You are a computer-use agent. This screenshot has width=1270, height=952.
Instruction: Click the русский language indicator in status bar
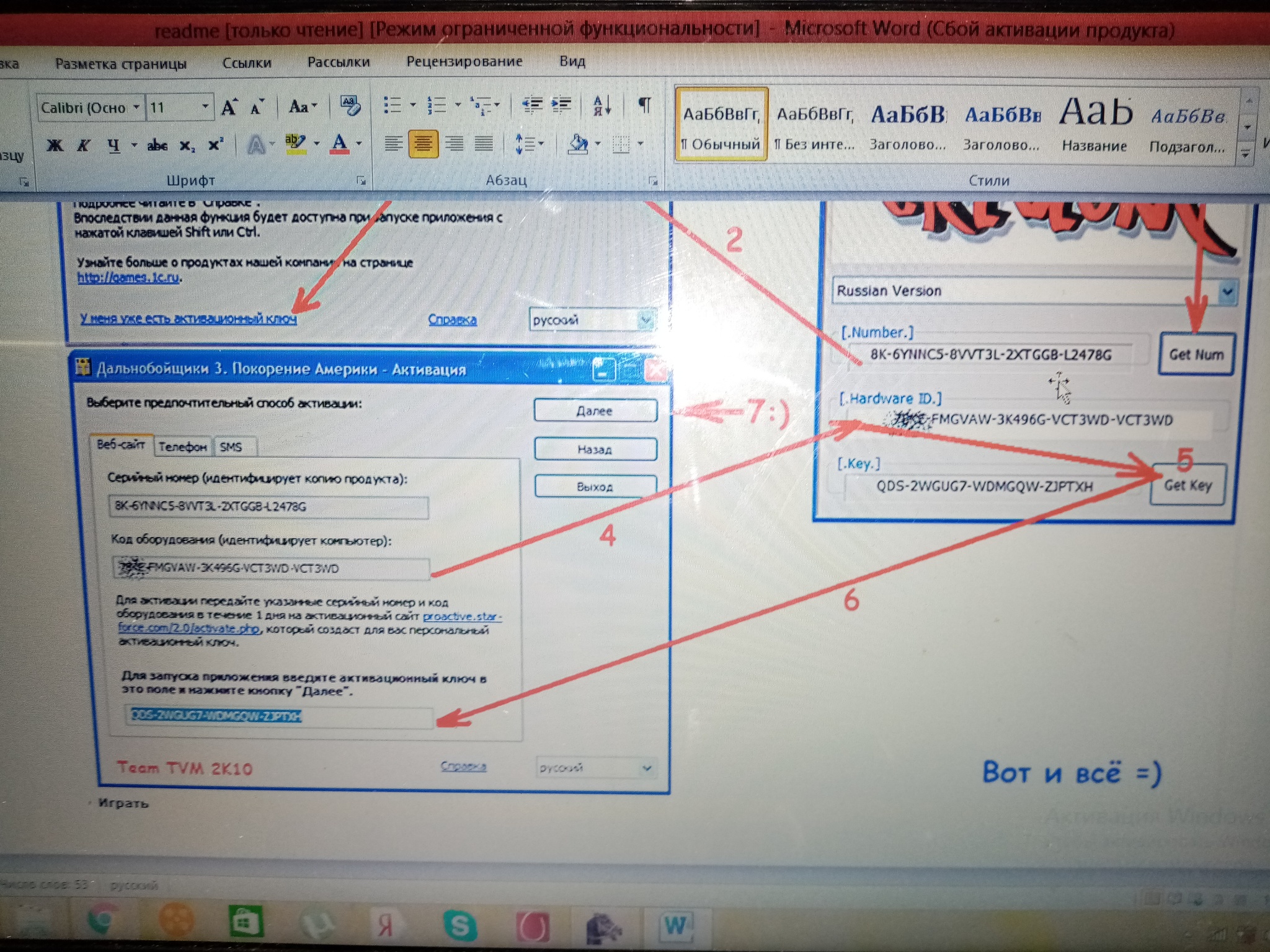click(133, 886)
